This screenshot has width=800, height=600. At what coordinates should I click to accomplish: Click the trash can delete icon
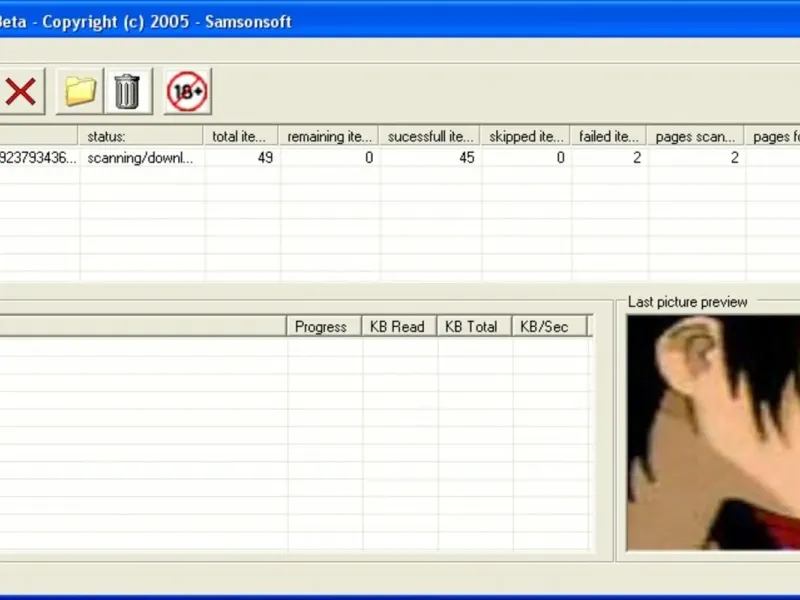[x=128, y=92]
